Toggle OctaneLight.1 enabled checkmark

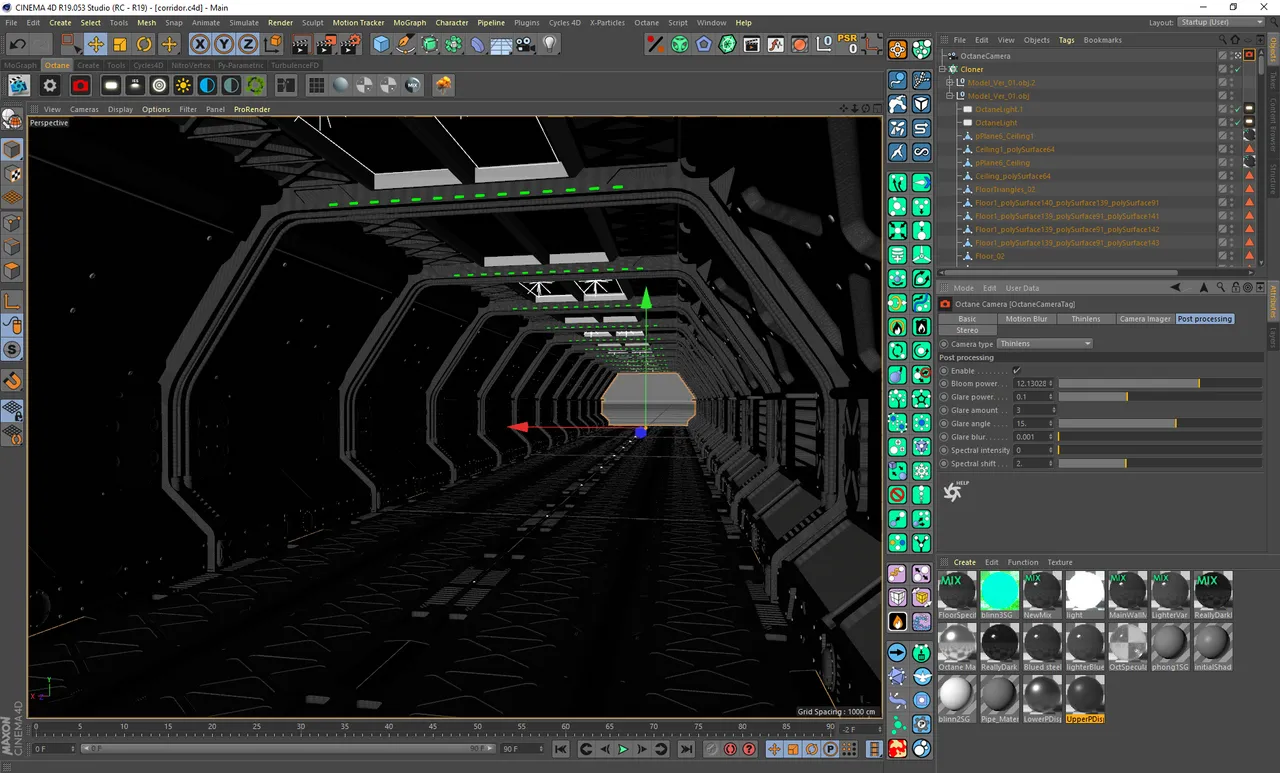click(1236, 109)
